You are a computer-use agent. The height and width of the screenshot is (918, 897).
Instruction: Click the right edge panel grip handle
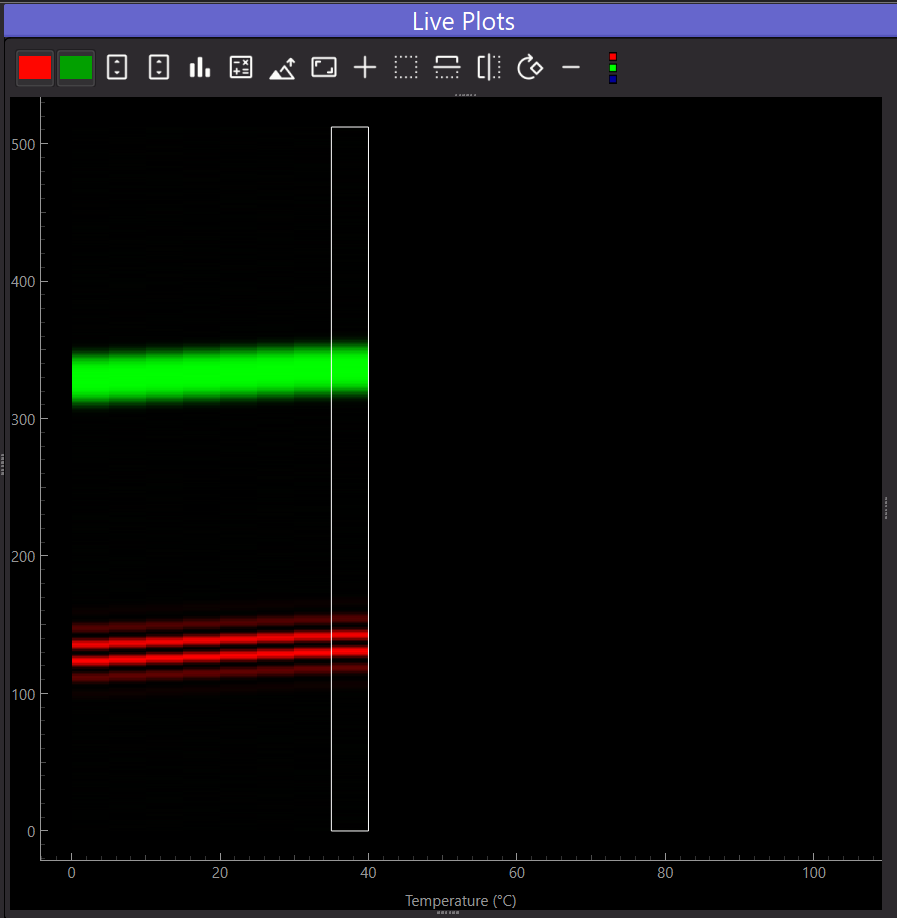[x=886, y=508]
